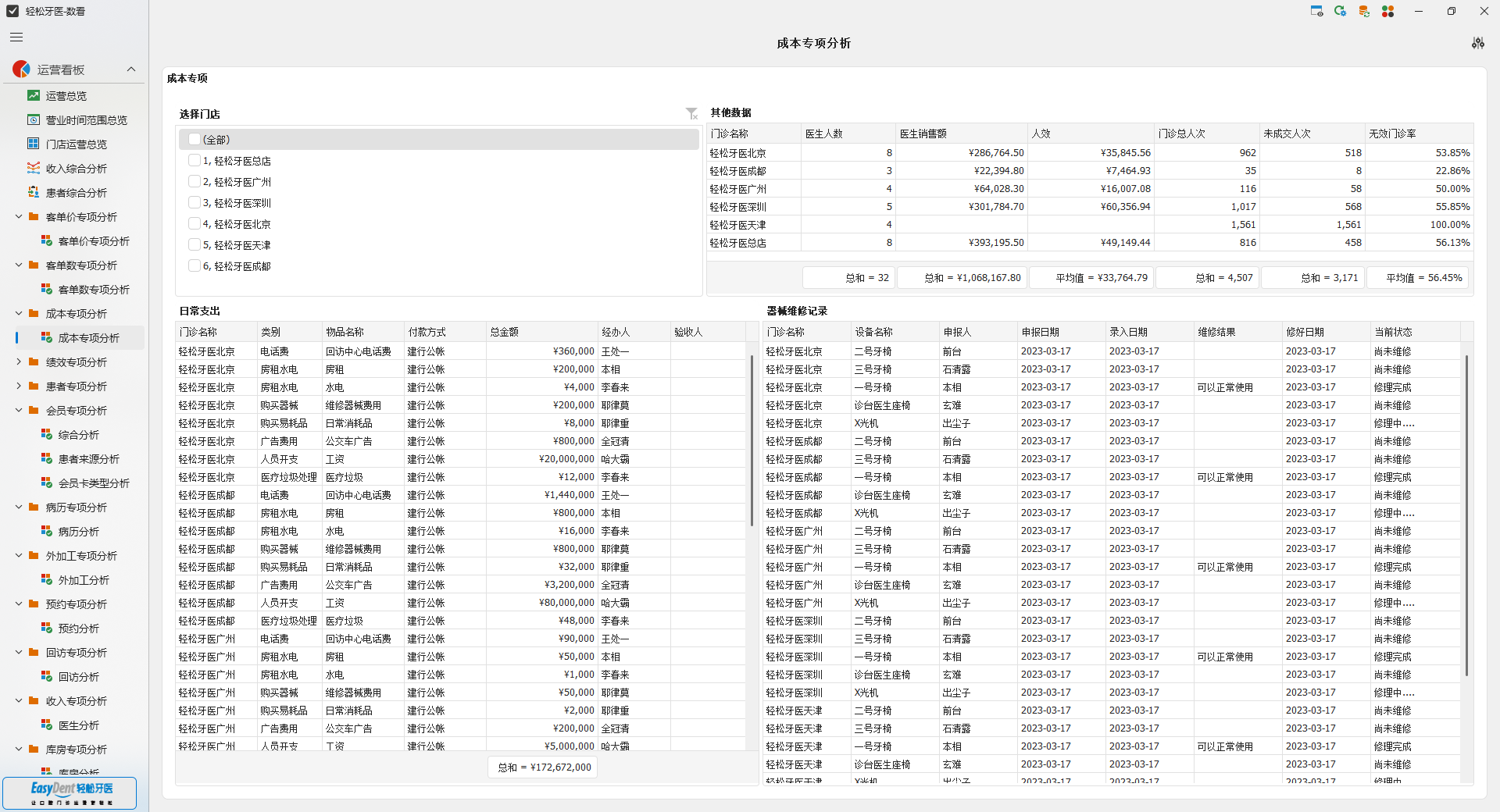Viewport: 1500px width, 812px height.
Task: Sort by 人效 column header
Action: tap(1091, 134)
